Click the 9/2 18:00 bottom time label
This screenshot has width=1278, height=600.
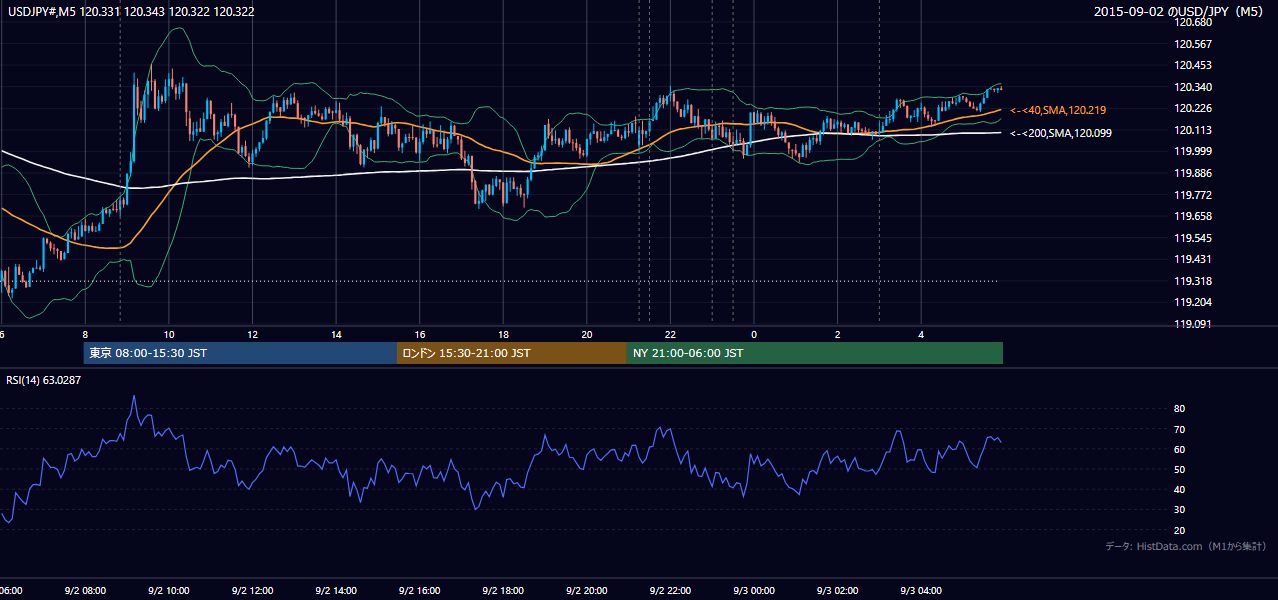[504, 590]
